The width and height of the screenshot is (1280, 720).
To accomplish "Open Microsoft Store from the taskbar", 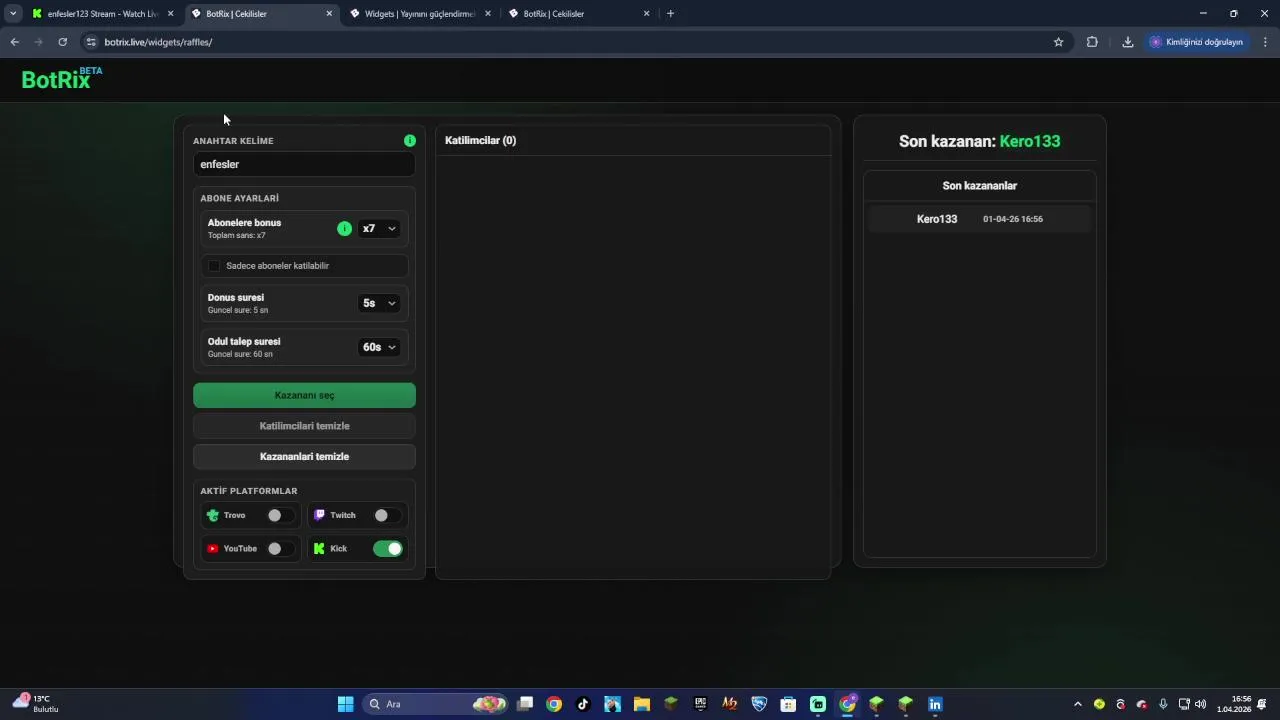I will pyautogui.click(x=788, y=704).
